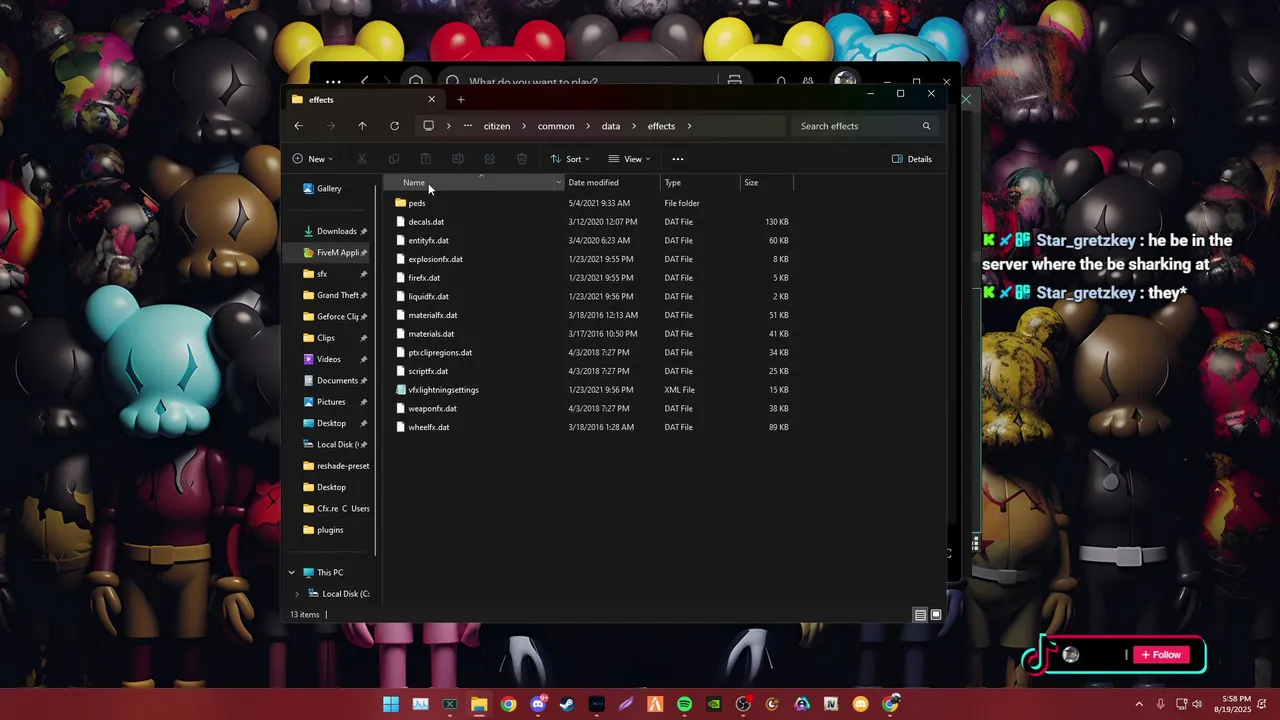The height and width of the screenshot is (720, 1280).
Task: Open the Sort dropdown
Action: click(x=570, y=159)
